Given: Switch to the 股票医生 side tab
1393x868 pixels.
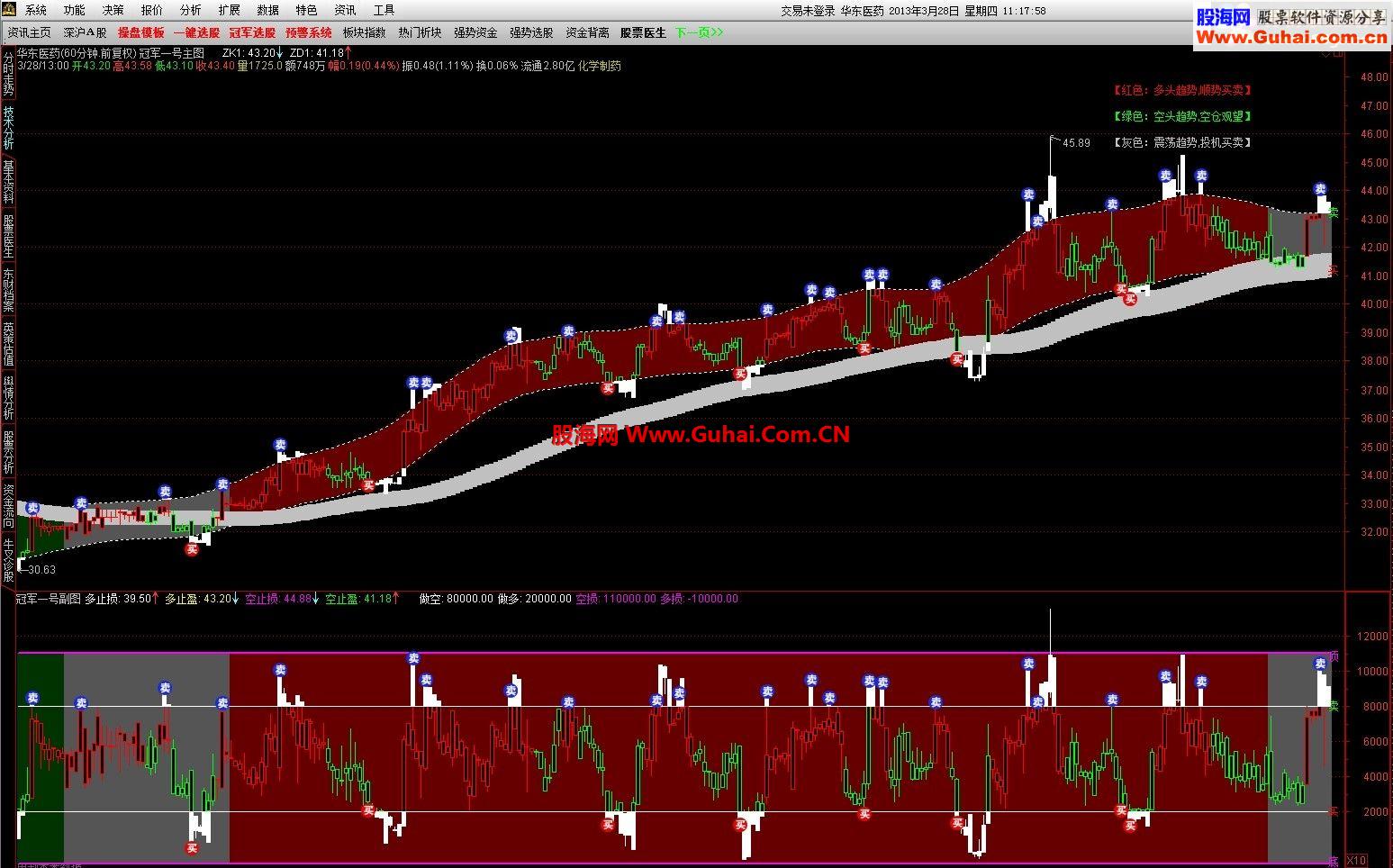Looking at the screenshot, I should [x=8, y=236].
